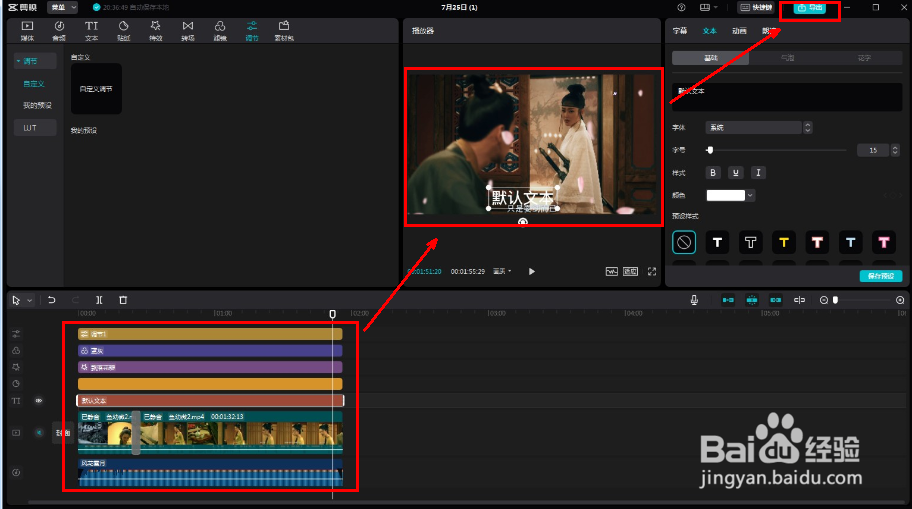912x509 pixels.
Task: Open the Material pack (素材包) tab
Action: [x=284, y=30]
